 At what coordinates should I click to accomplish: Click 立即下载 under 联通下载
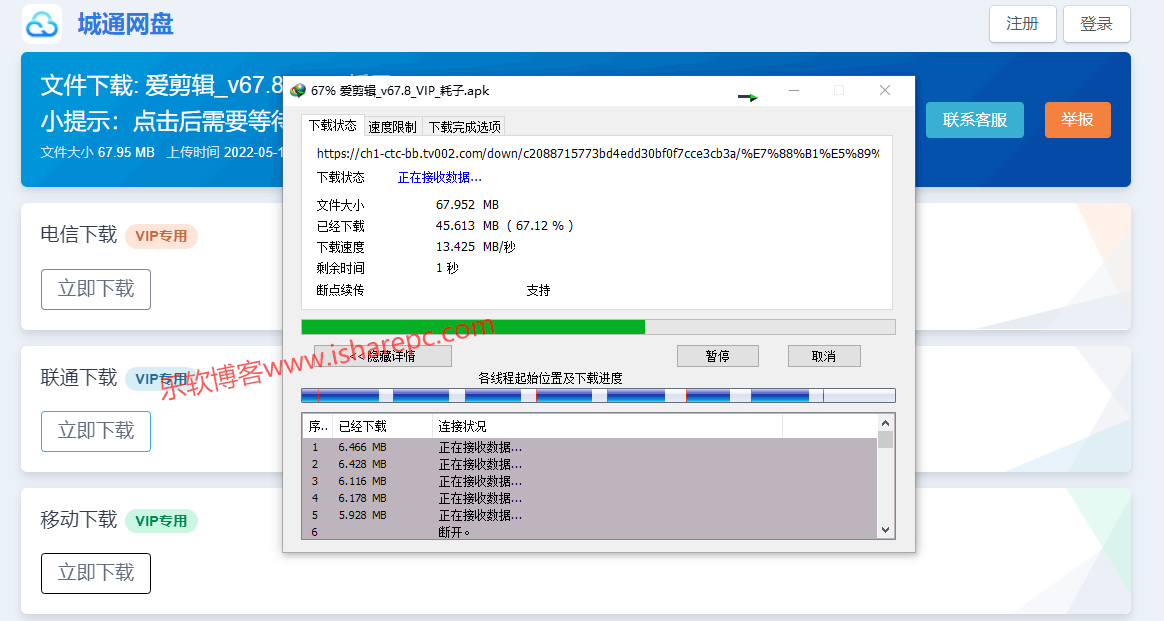tap(96, 431)
